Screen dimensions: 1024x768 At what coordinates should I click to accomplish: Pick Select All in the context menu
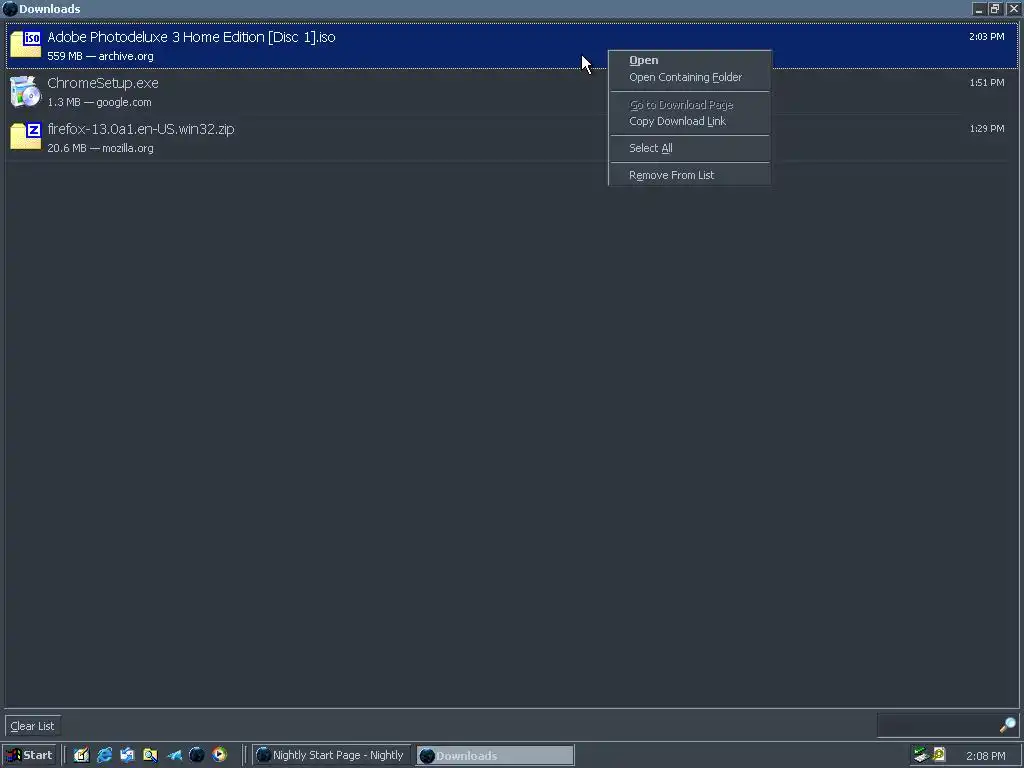click(690, 148)
